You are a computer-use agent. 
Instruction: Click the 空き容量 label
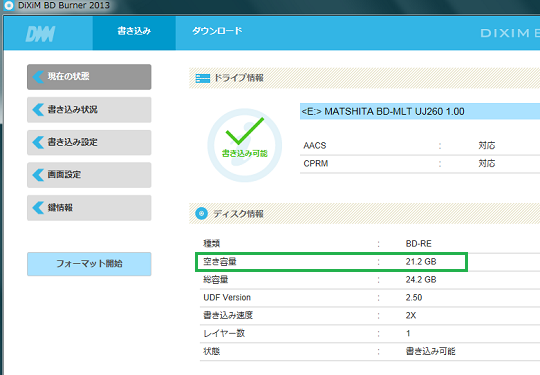coord(220,262)
